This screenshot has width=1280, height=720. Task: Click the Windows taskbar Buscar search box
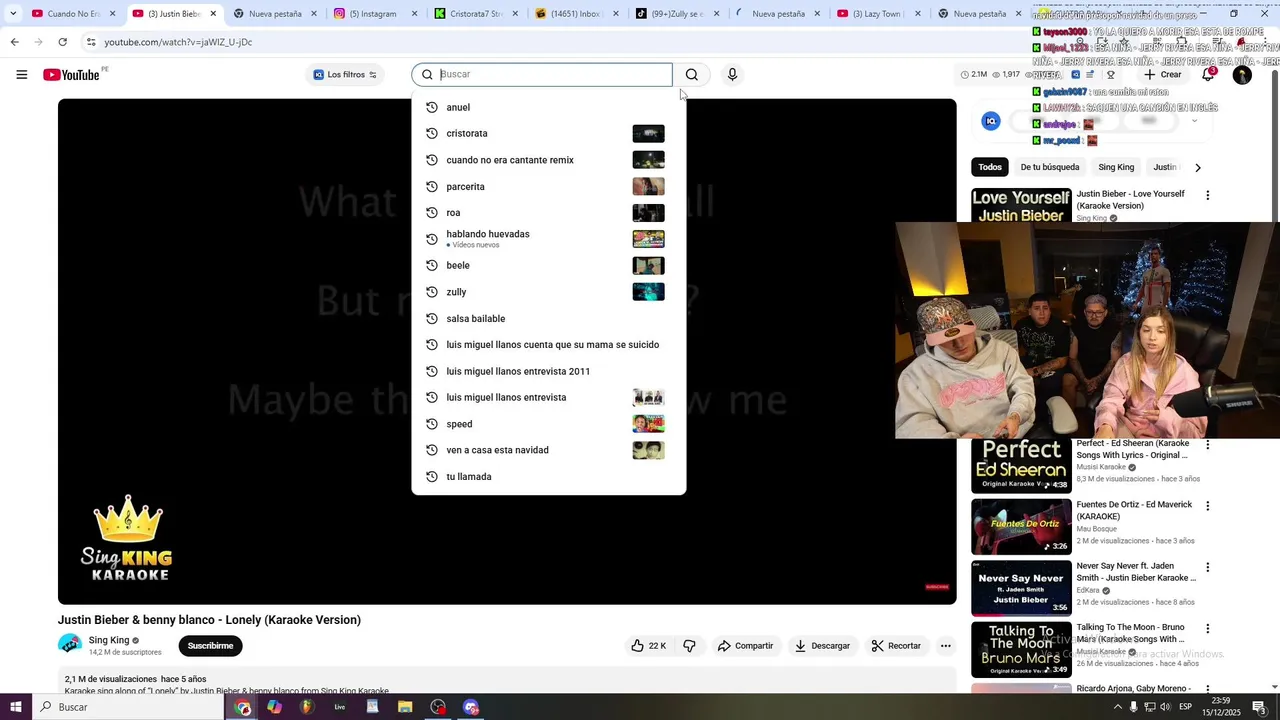pyautogui.click(x=130, y=707)
